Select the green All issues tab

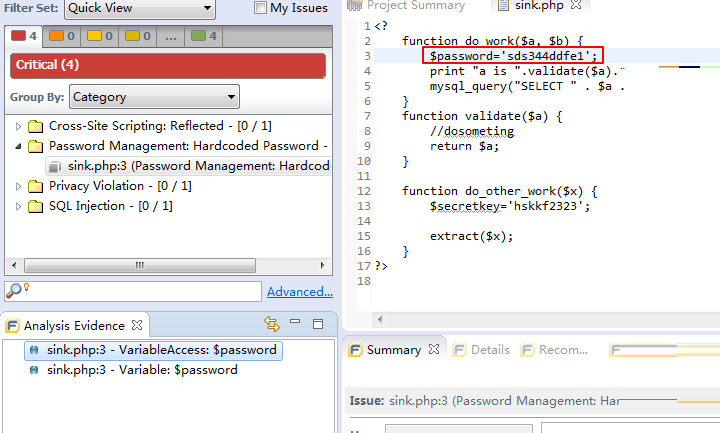coord(205,37)
